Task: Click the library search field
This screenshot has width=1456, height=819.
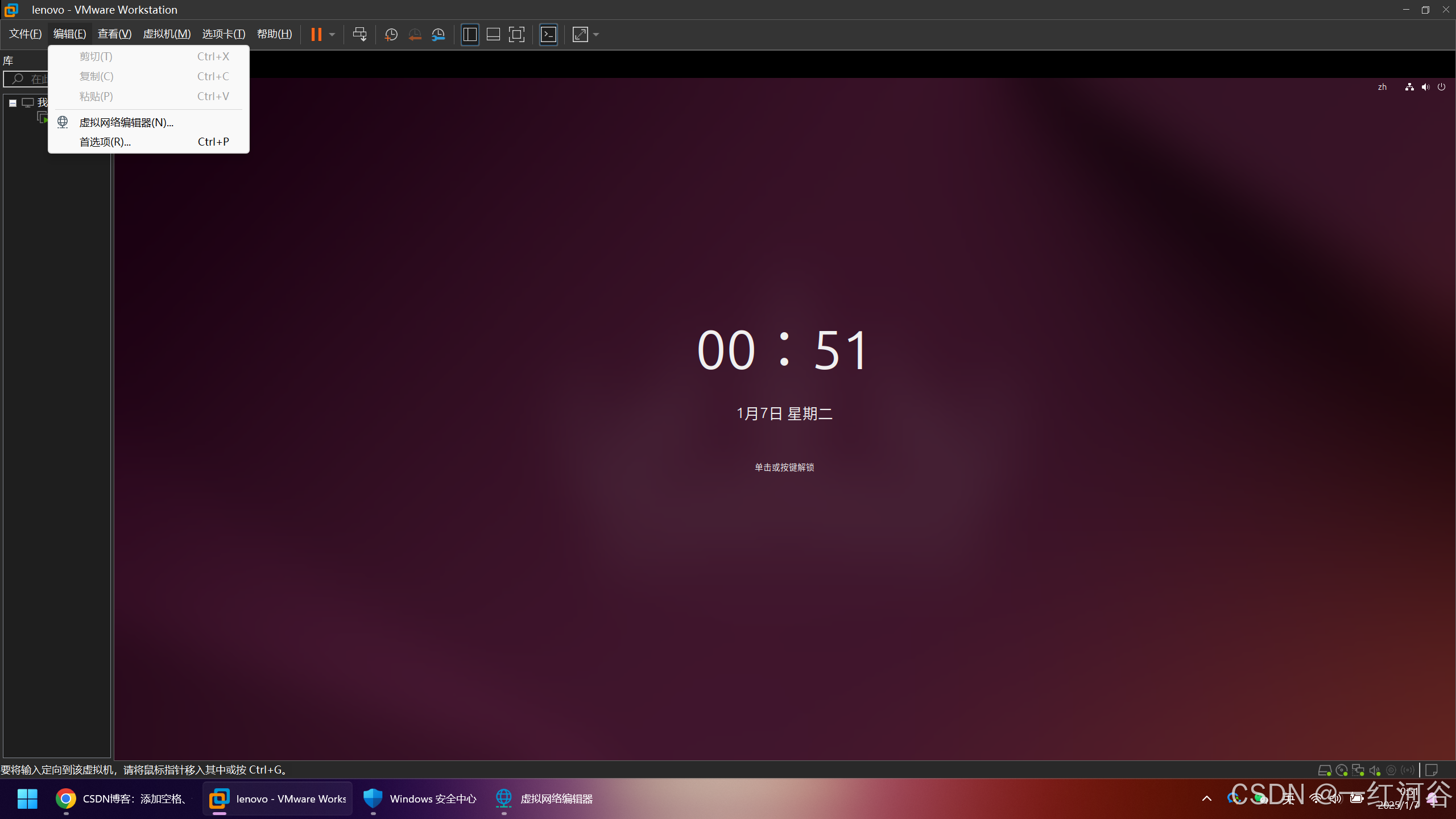Action: tap(34, 79)
